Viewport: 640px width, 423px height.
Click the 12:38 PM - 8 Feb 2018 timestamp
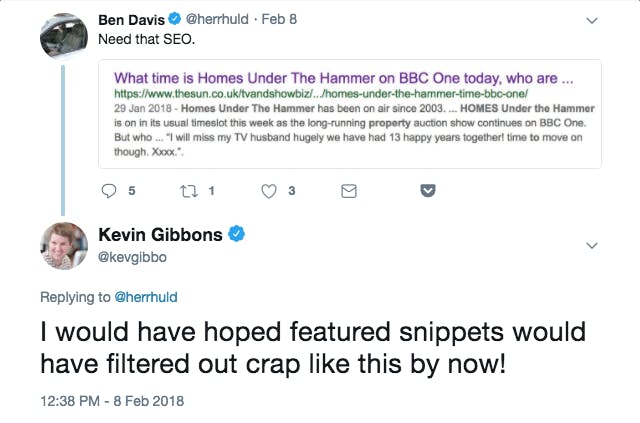[x=112, y=401]
